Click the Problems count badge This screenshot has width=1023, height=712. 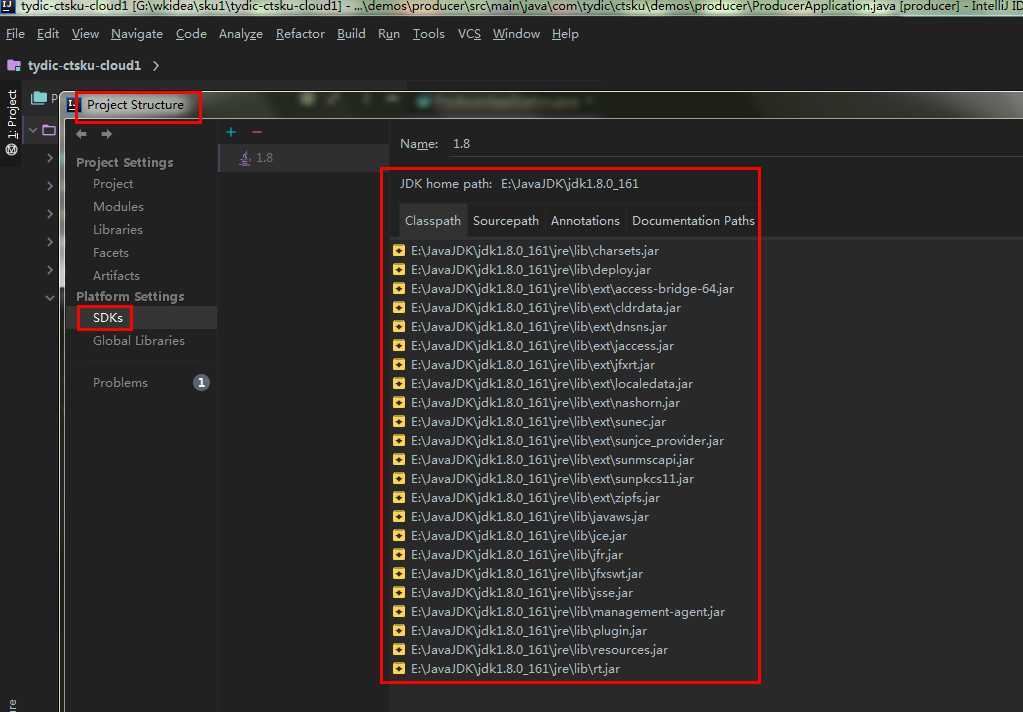pos(202,383)
